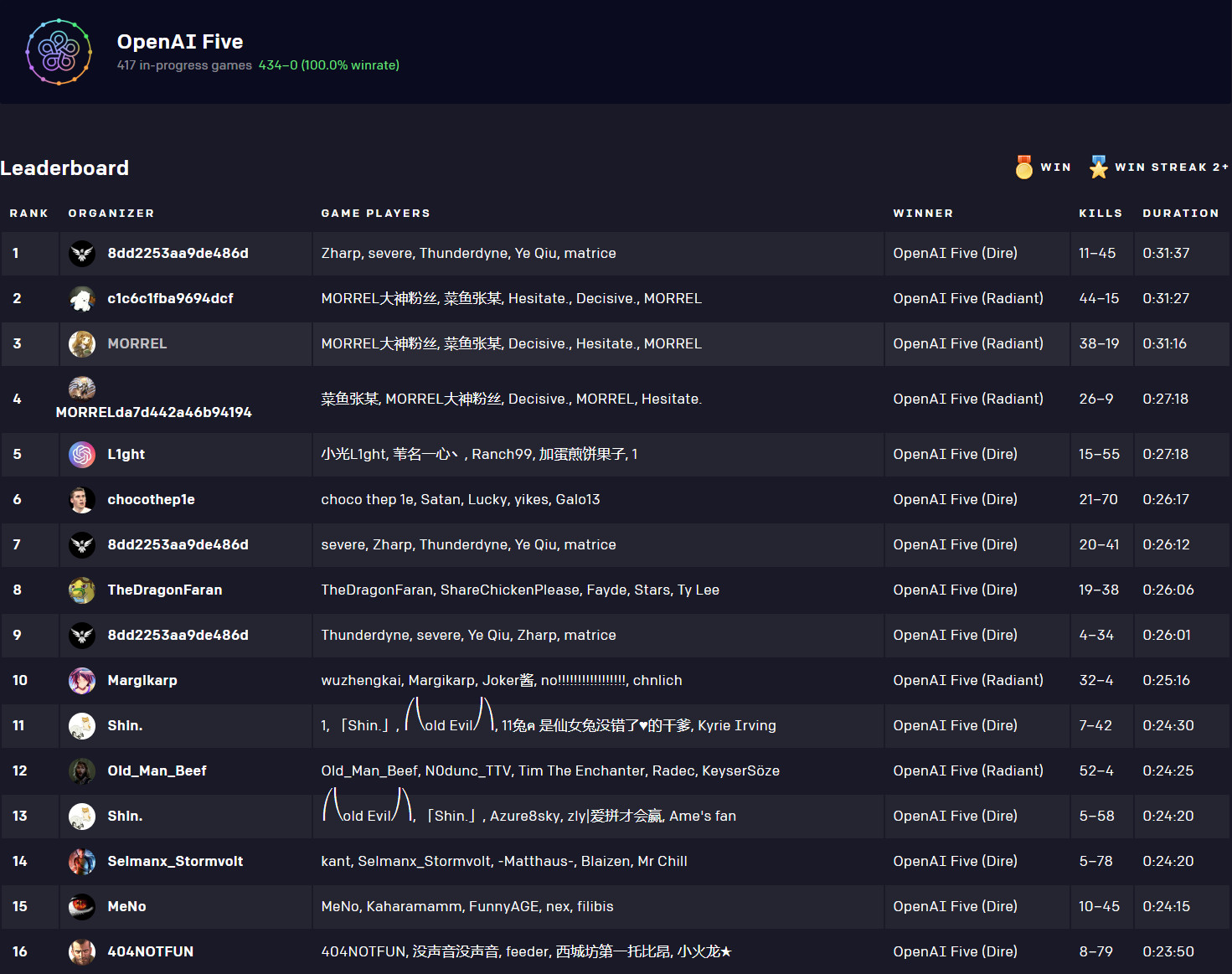Click the Winner column header

pos(922,214)
